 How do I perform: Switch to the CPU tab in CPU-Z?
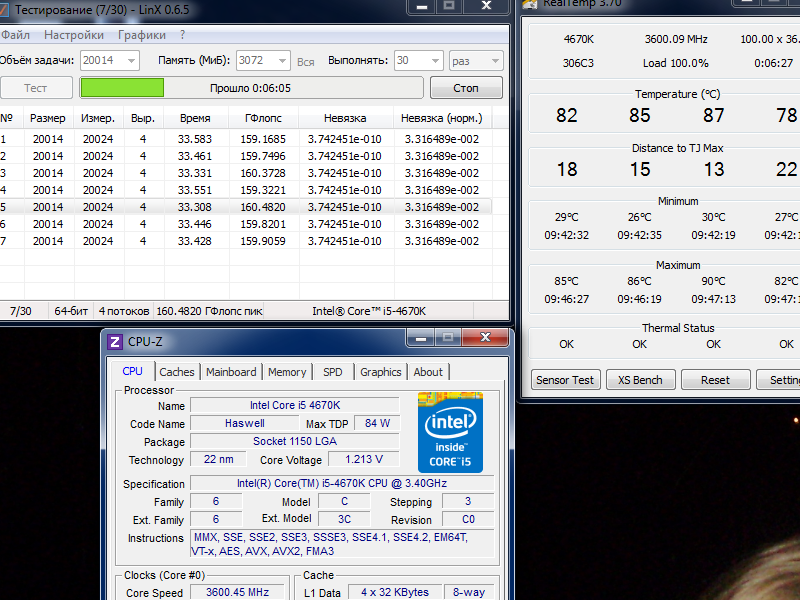point(133,371)
